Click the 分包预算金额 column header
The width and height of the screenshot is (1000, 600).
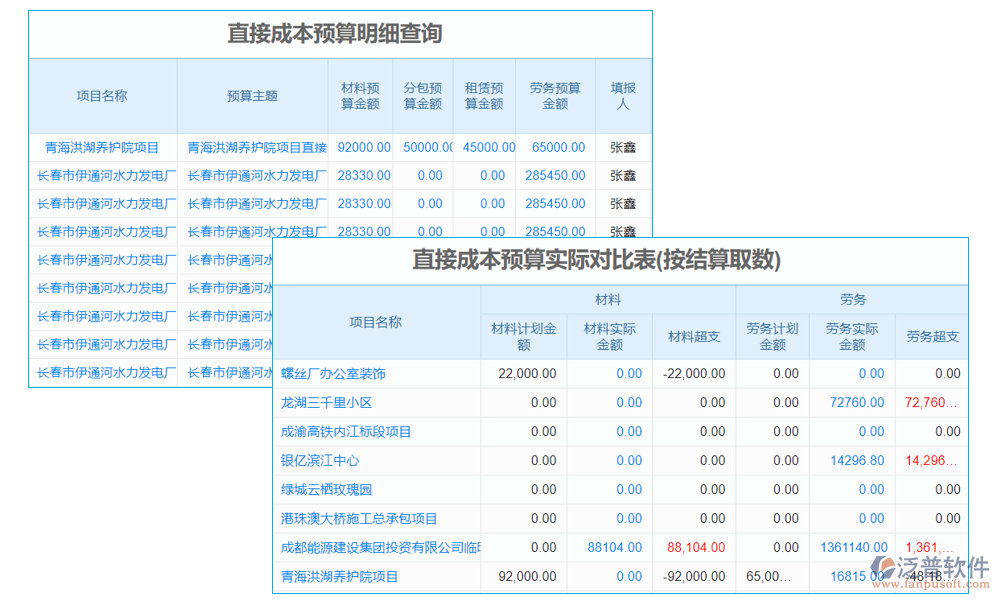(422, 95)
